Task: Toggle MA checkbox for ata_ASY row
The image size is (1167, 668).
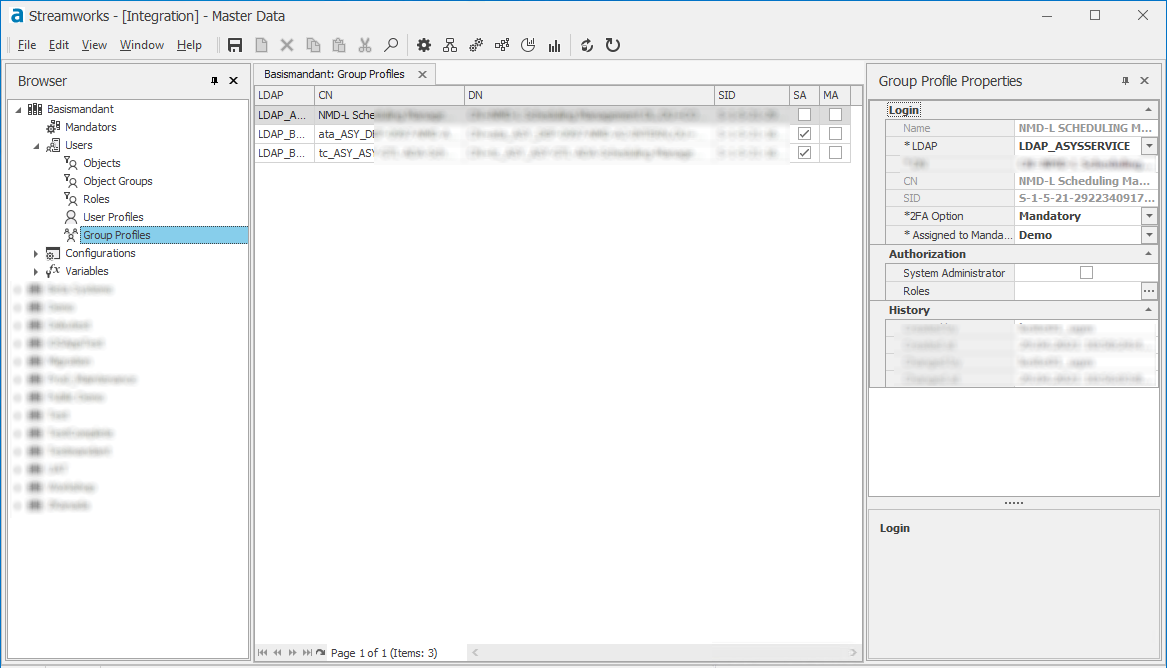Action: pyautogui.click(x=835, y=134)
